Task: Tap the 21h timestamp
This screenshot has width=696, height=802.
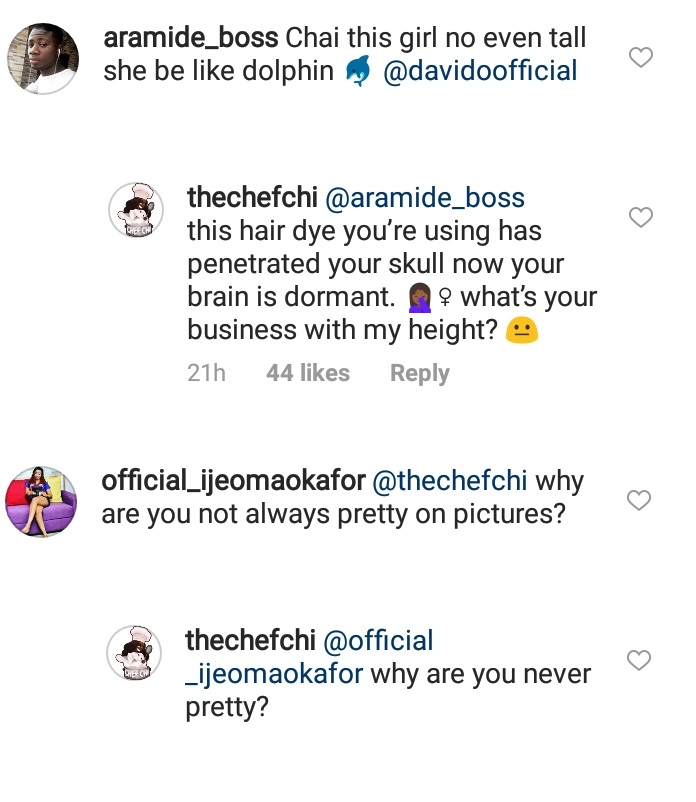Action: pos(206,373)
